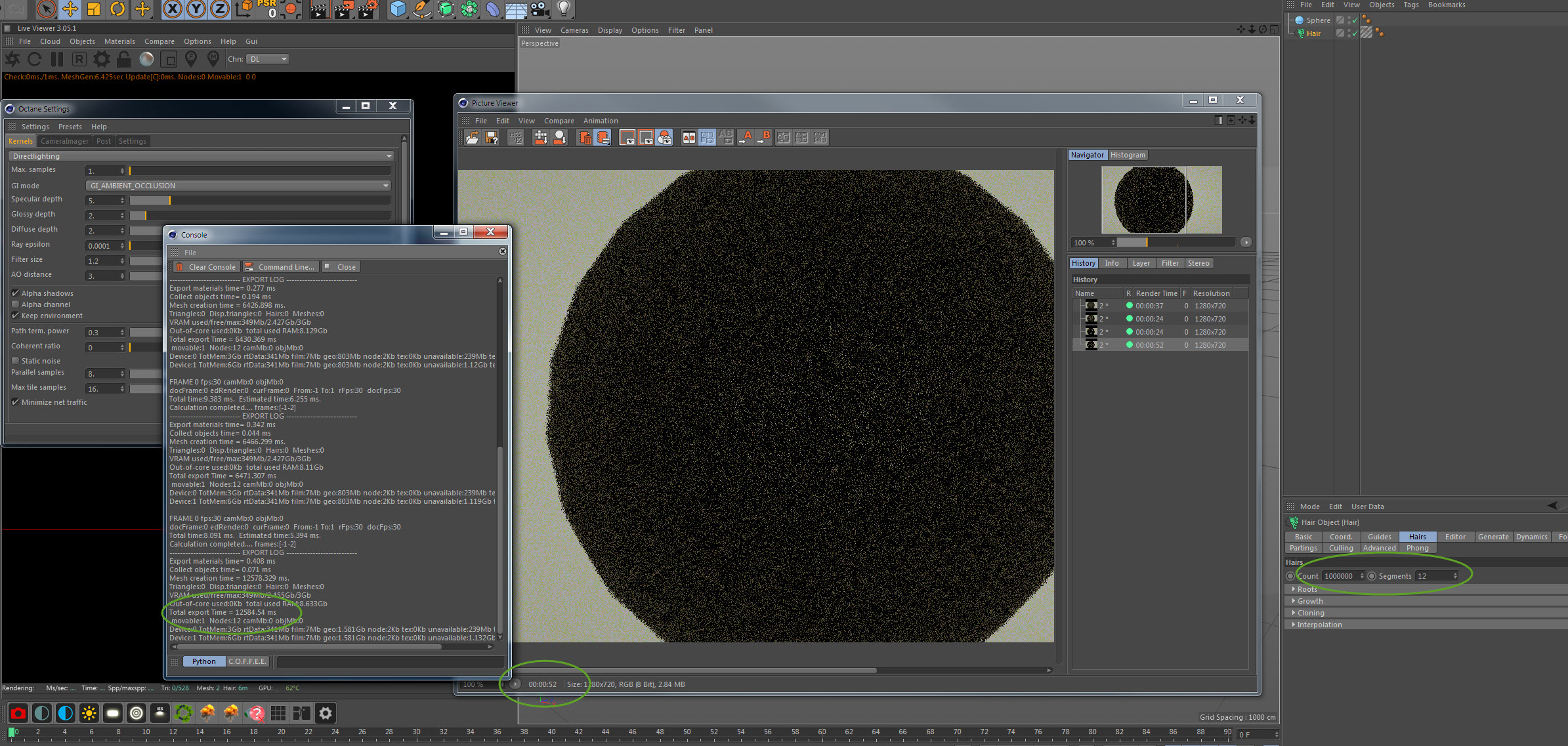The height and width of the screenshot is (746, 1568).
Task: Enable the Static noise checkbox
Action: pyautogui.click(x=16, y=361)
